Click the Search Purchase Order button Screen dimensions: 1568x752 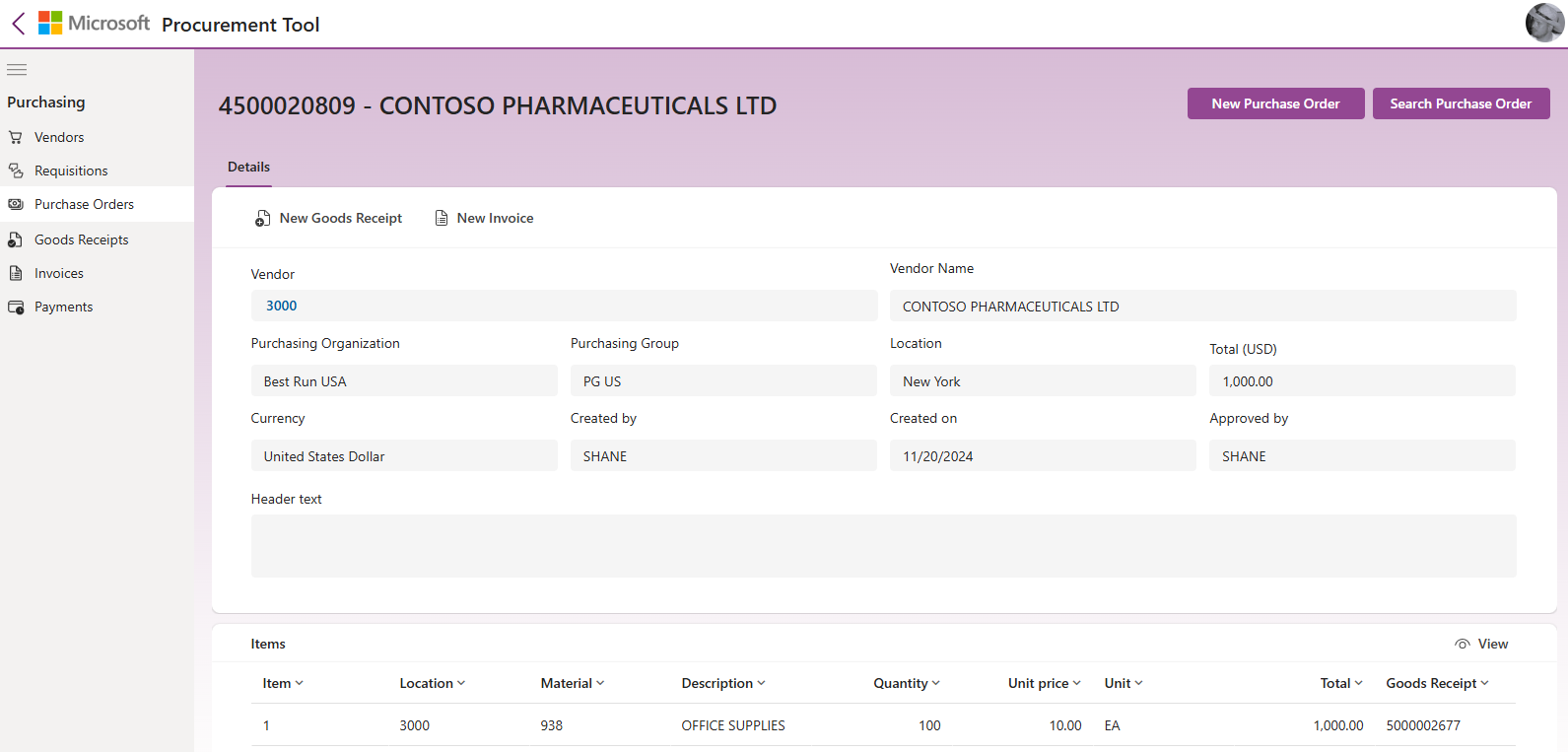pyautogui.click(x=1461, y=103)
